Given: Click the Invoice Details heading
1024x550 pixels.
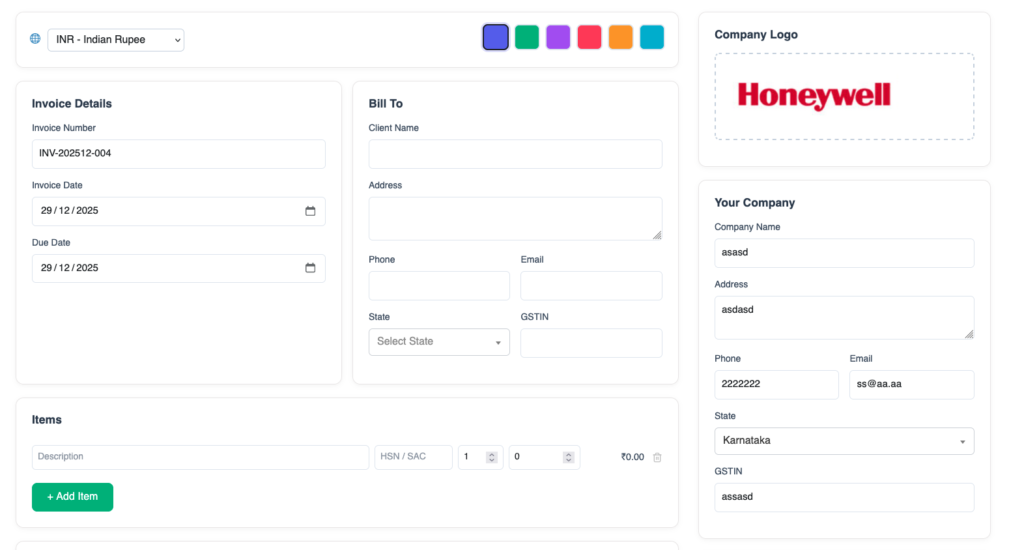Looking at the screenshot, I should click(x=72, y=104).
